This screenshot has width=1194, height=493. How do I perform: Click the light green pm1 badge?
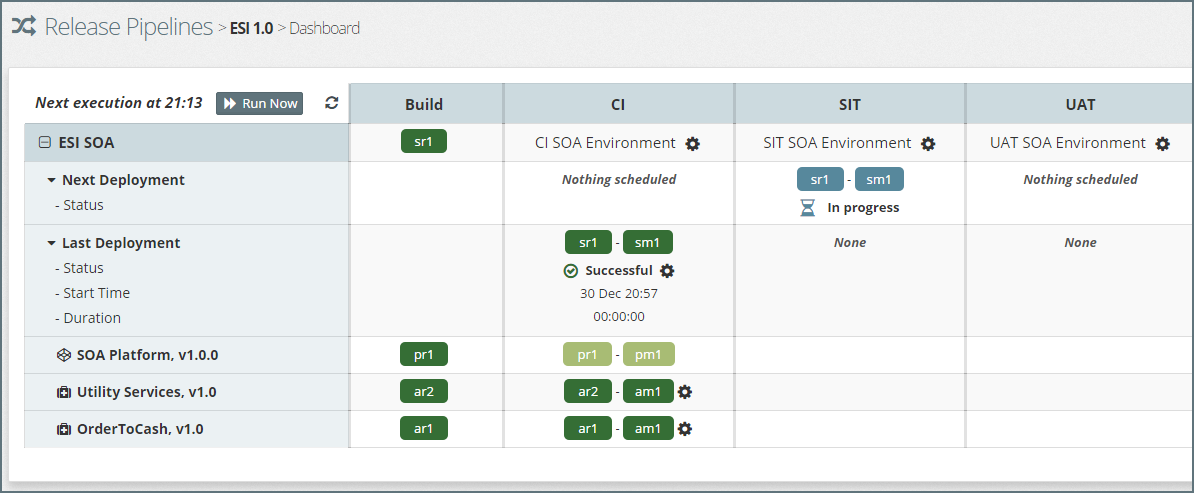649,354
